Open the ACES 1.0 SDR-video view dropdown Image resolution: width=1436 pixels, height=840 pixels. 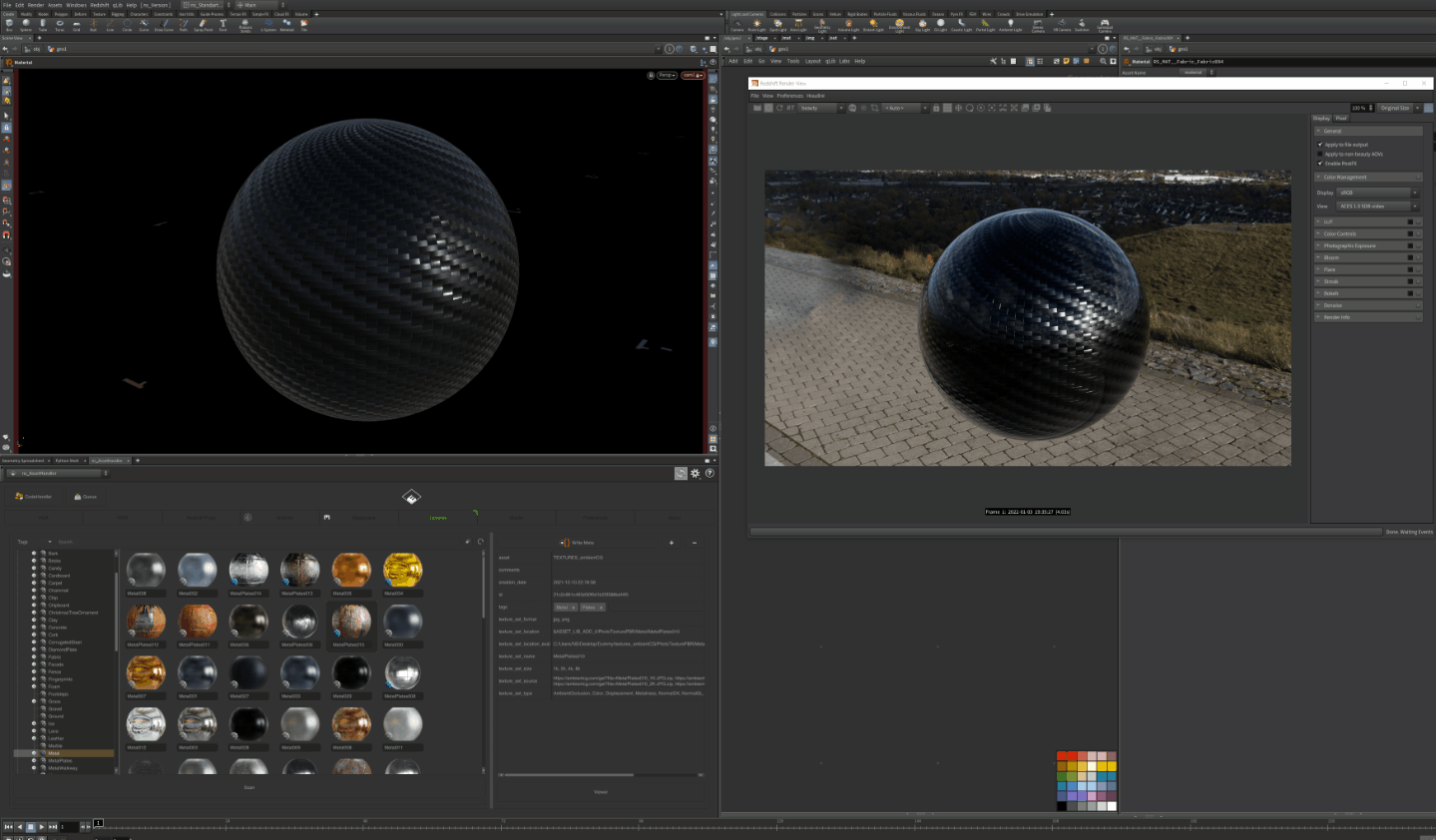click(1377, 207)
